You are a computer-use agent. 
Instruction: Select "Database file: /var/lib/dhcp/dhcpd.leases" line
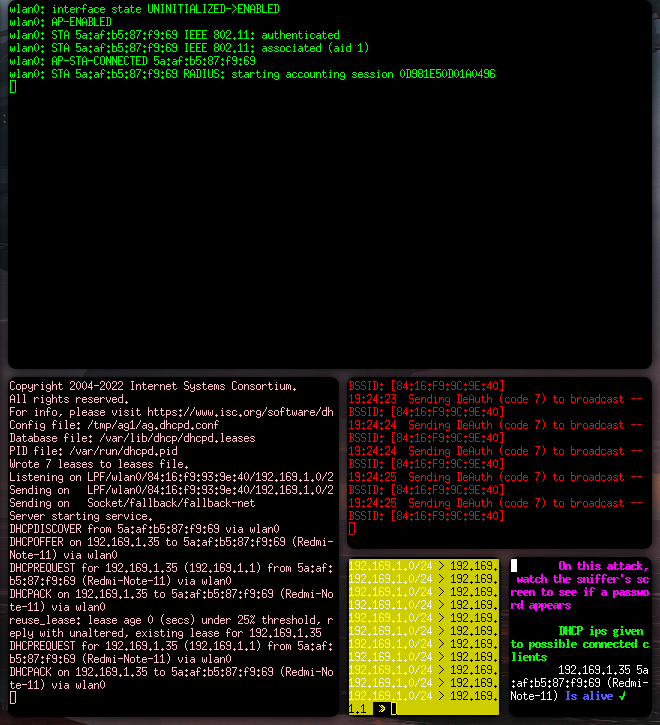pos(132,438)
